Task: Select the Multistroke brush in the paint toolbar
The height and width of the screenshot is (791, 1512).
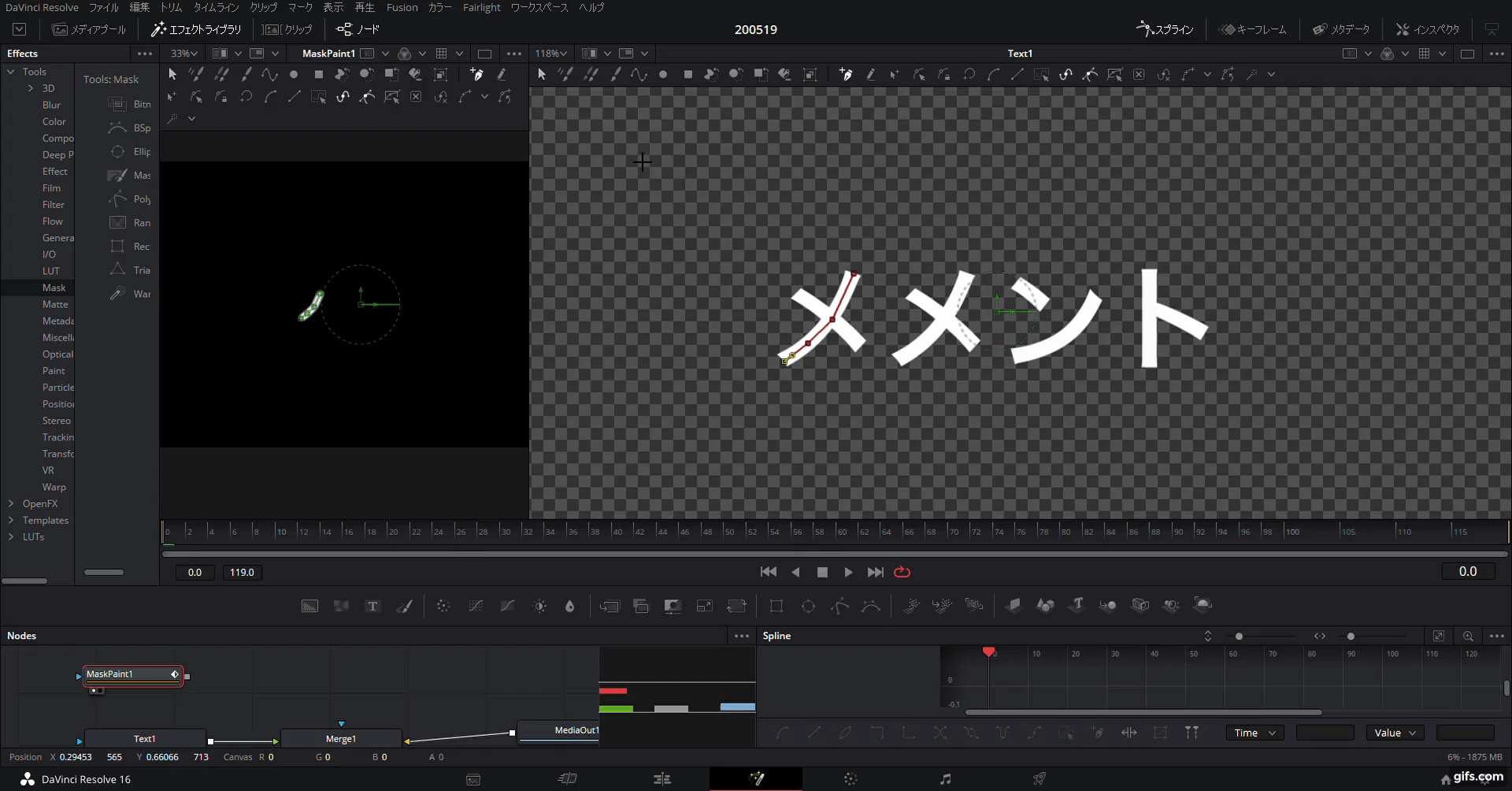Action: pyautogui.click(x=196, y=74)
